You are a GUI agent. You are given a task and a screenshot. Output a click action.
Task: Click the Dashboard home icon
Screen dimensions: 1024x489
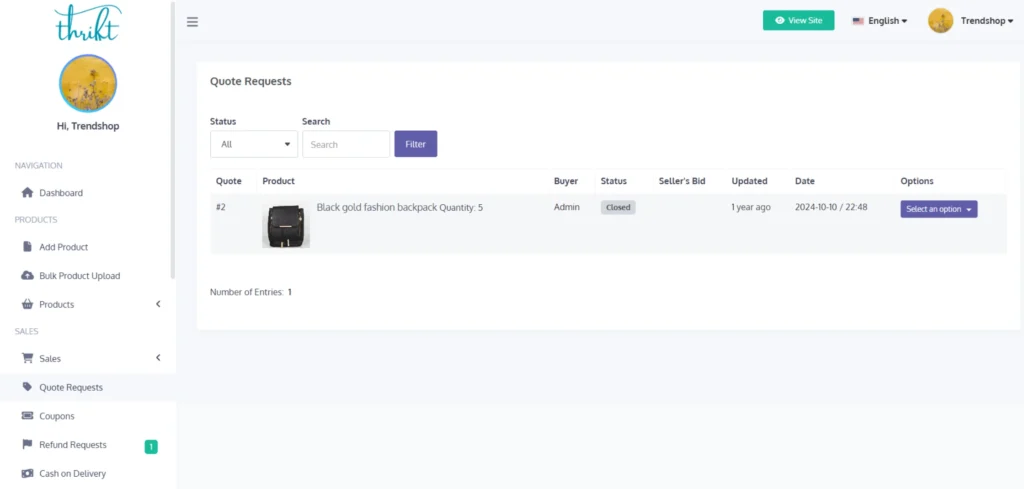point(28,193)
